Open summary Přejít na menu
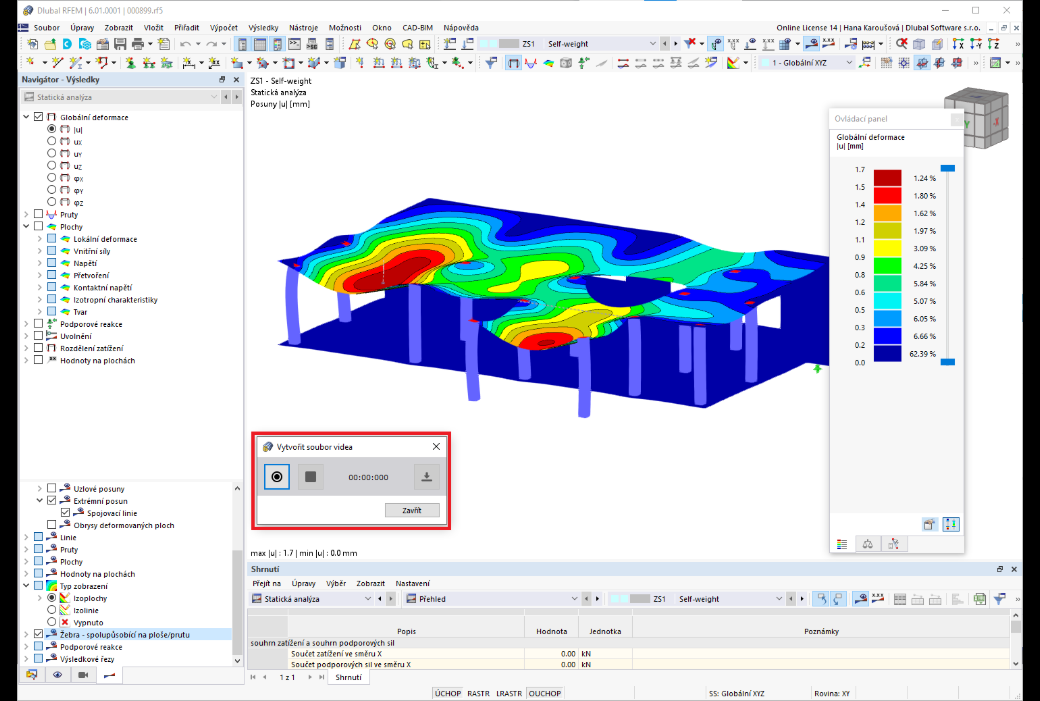This screenshot has height=701, width=1040. (x=267, y=583)
